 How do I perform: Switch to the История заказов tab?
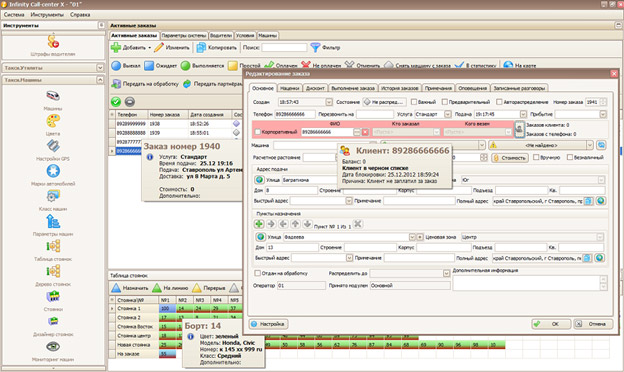tap(399, 88)
